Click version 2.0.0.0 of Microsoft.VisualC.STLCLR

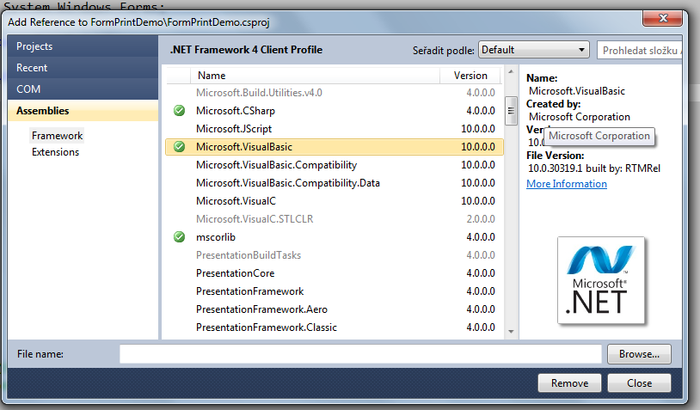(481, 219)
